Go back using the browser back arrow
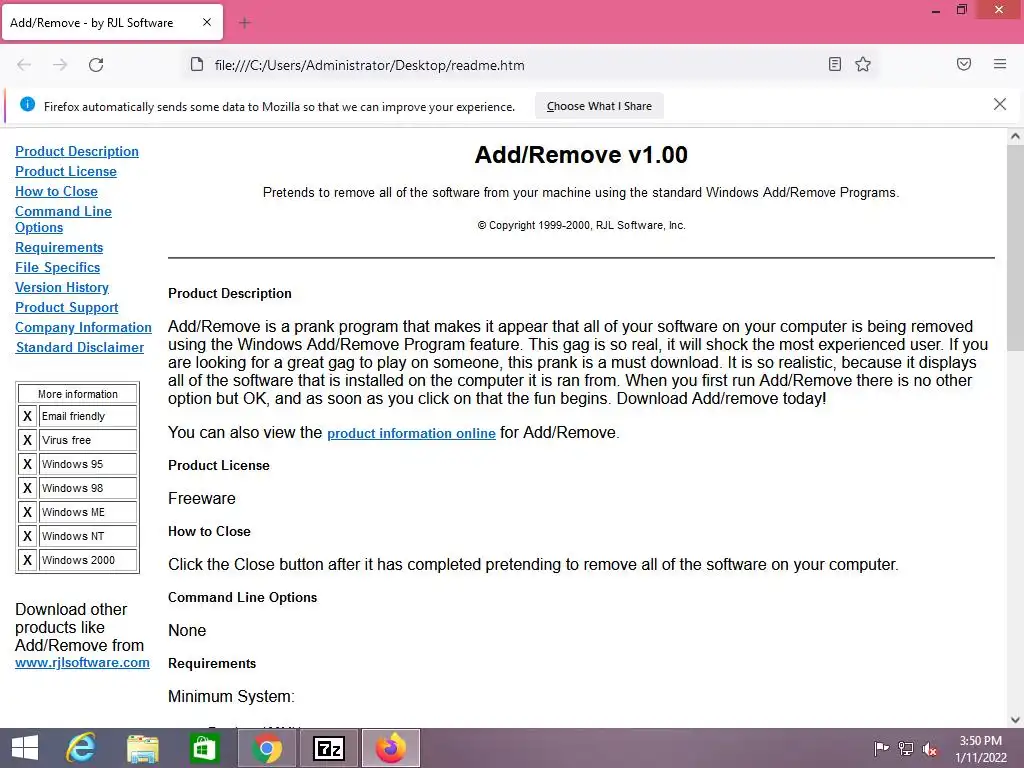This screenshot has width=1024, height=768. (24, 65)
